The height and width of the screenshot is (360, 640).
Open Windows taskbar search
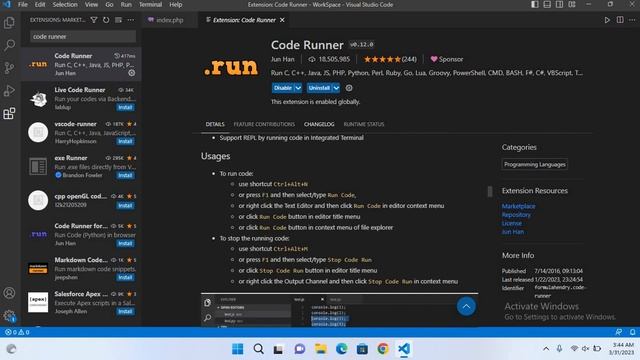pyautogui.click(x=258, y=349)
